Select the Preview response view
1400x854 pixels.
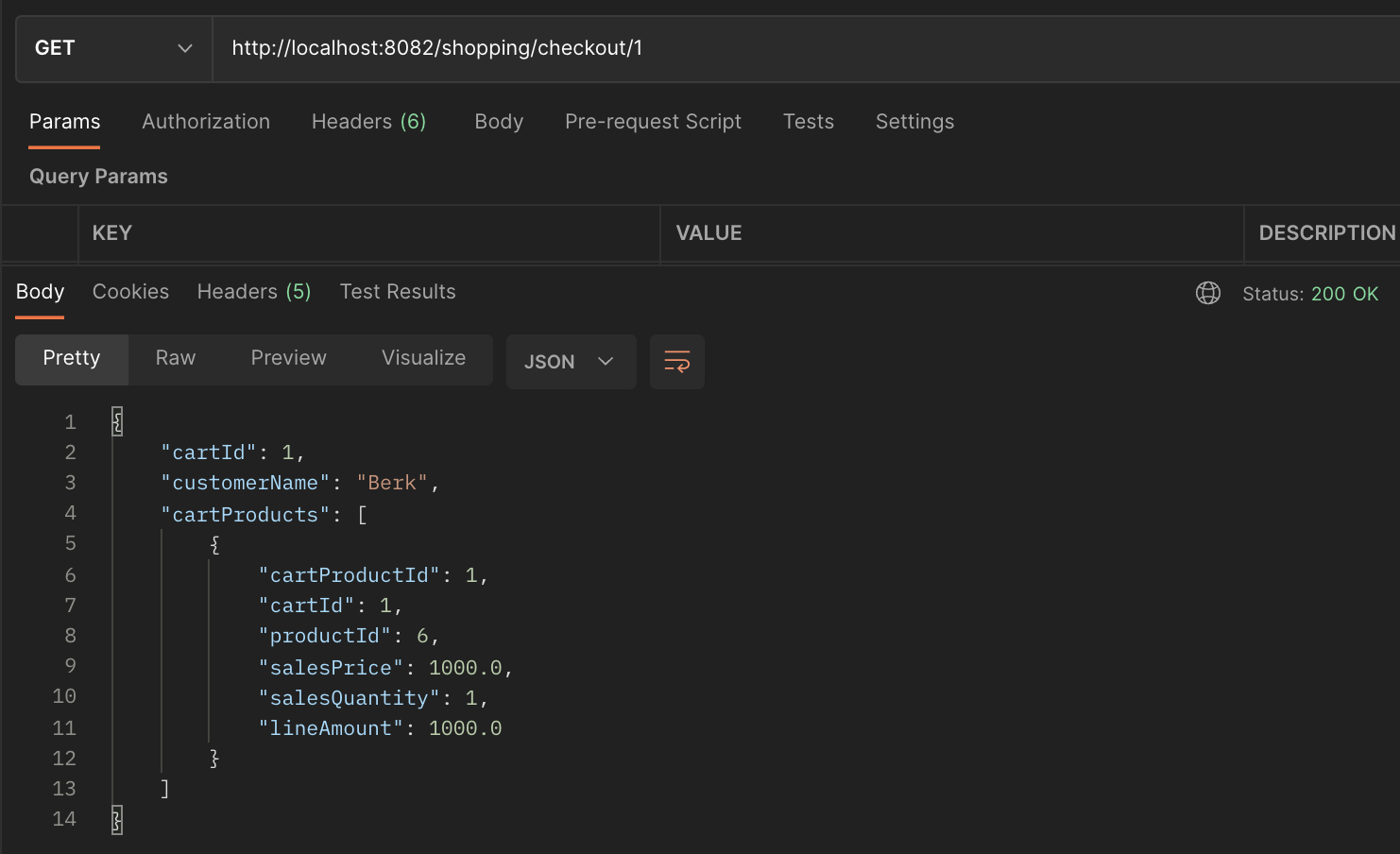pyautogui.click(x=288, y=358)
